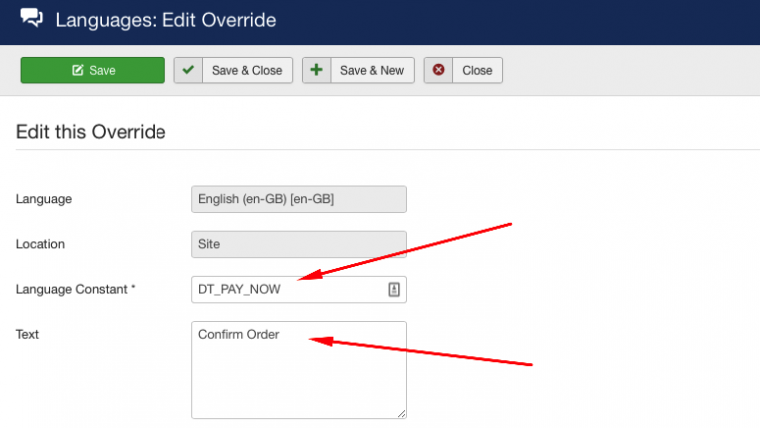Click the Edit this Override heading
The image size is (760, 428).
[91, 132]
